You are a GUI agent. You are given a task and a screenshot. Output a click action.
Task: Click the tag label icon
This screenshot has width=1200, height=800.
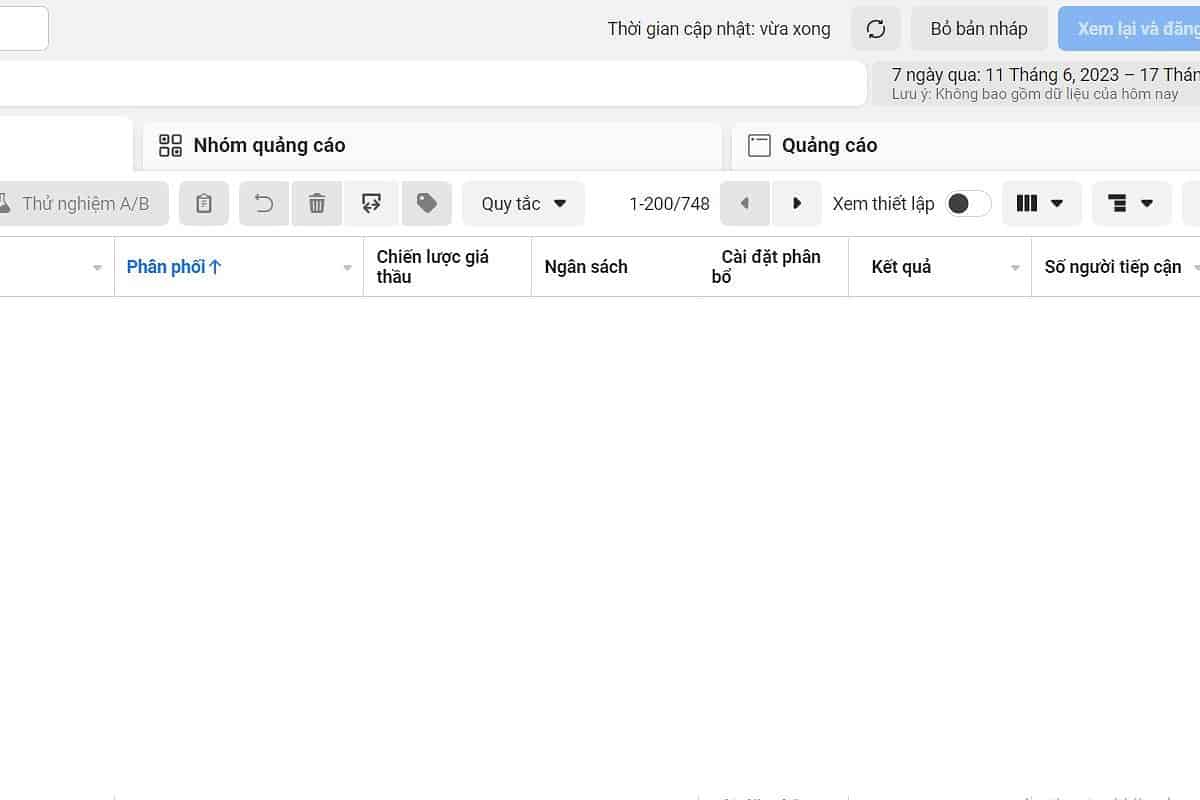pos(427,204)
